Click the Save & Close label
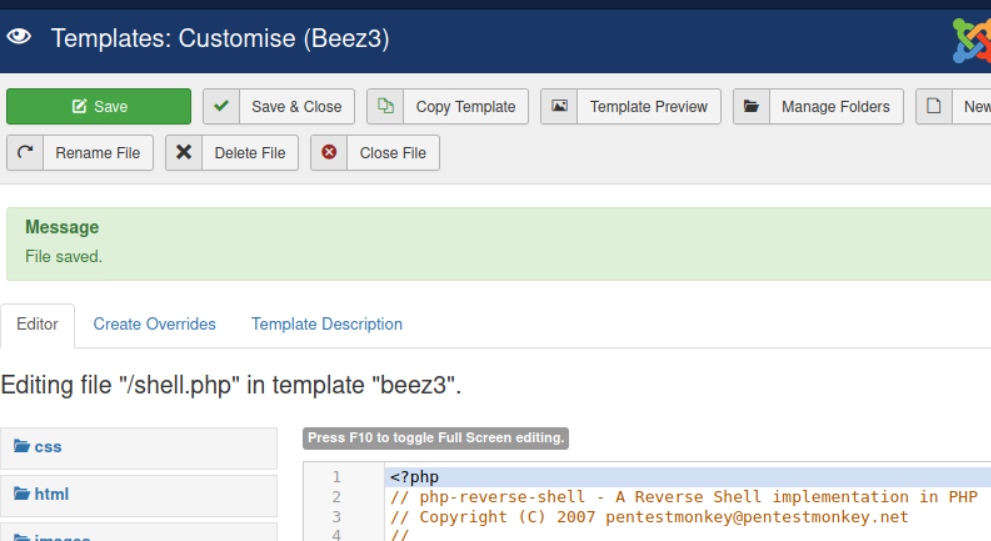The width and height of the screenshot is (991, 541). tap(296, 107)
